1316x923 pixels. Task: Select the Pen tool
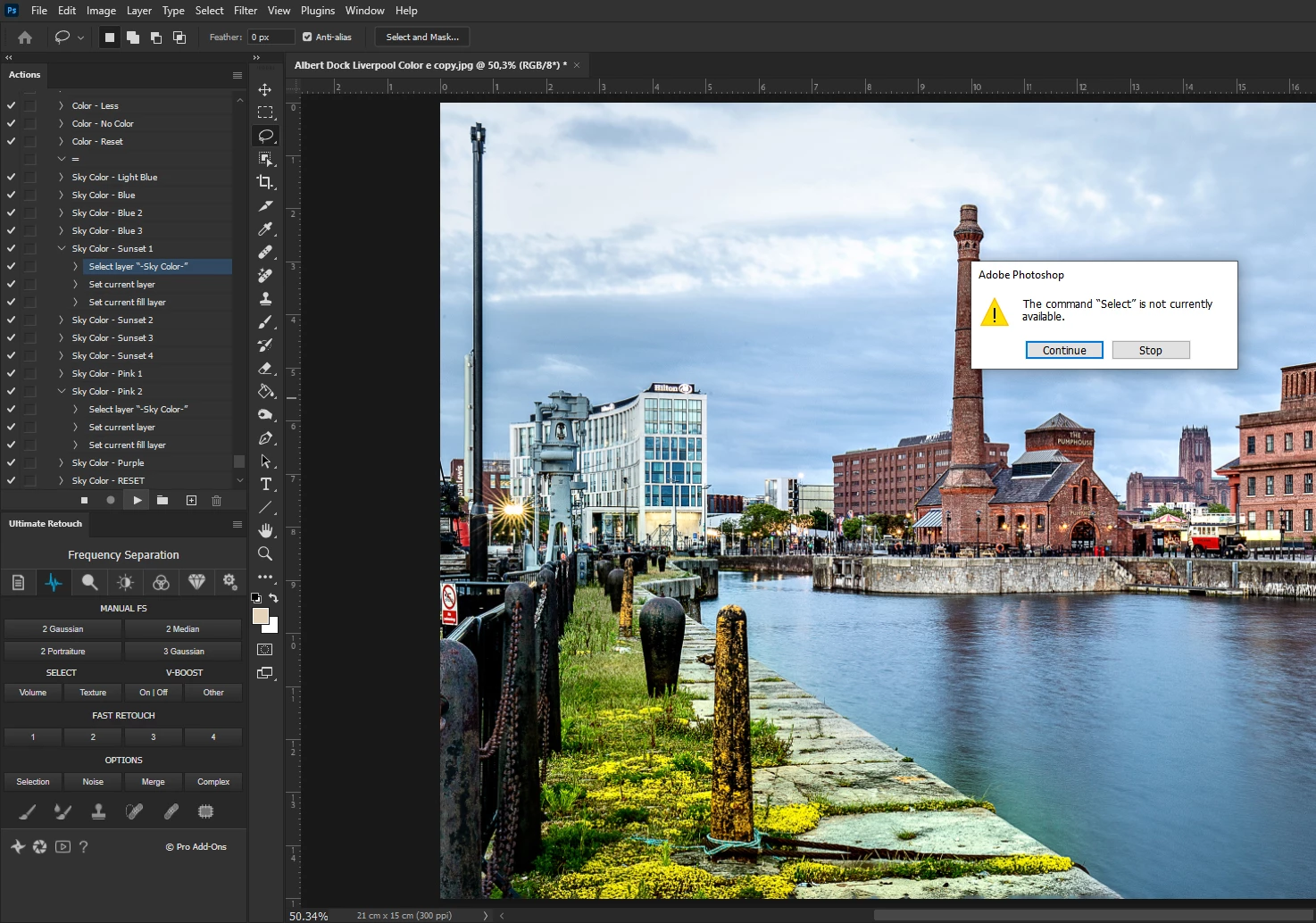coord(265,438)
